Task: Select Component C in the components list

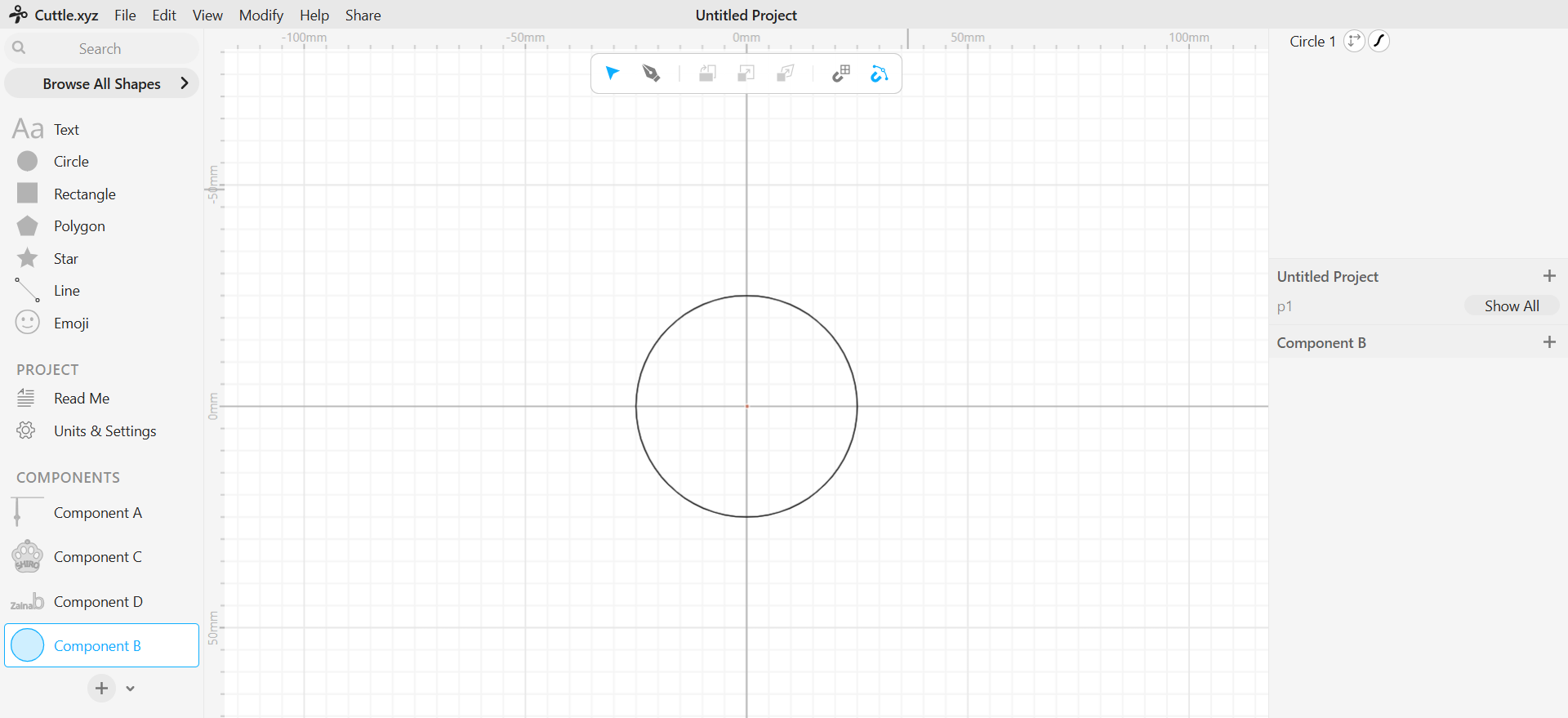Action: 101,556
